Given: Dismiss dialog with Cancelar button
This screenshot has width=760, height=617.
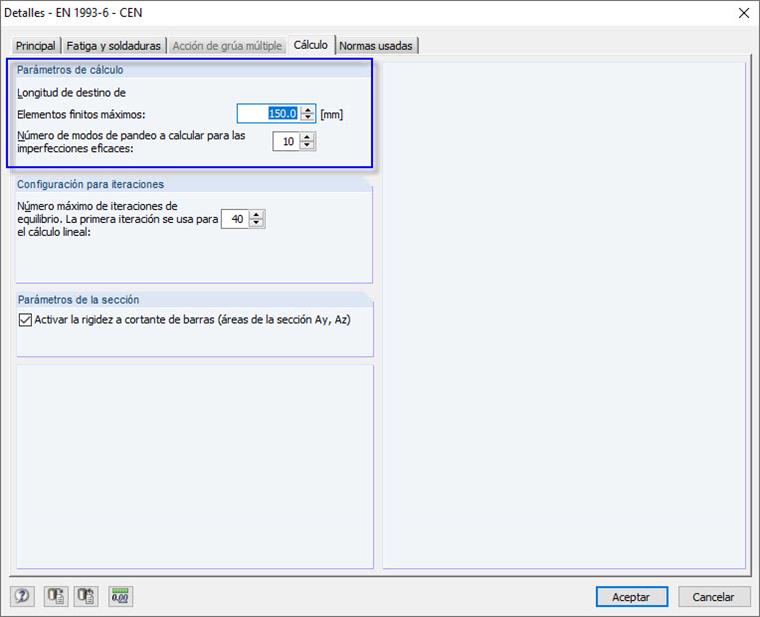Looking at the screenshot, I should pos(713,597).
